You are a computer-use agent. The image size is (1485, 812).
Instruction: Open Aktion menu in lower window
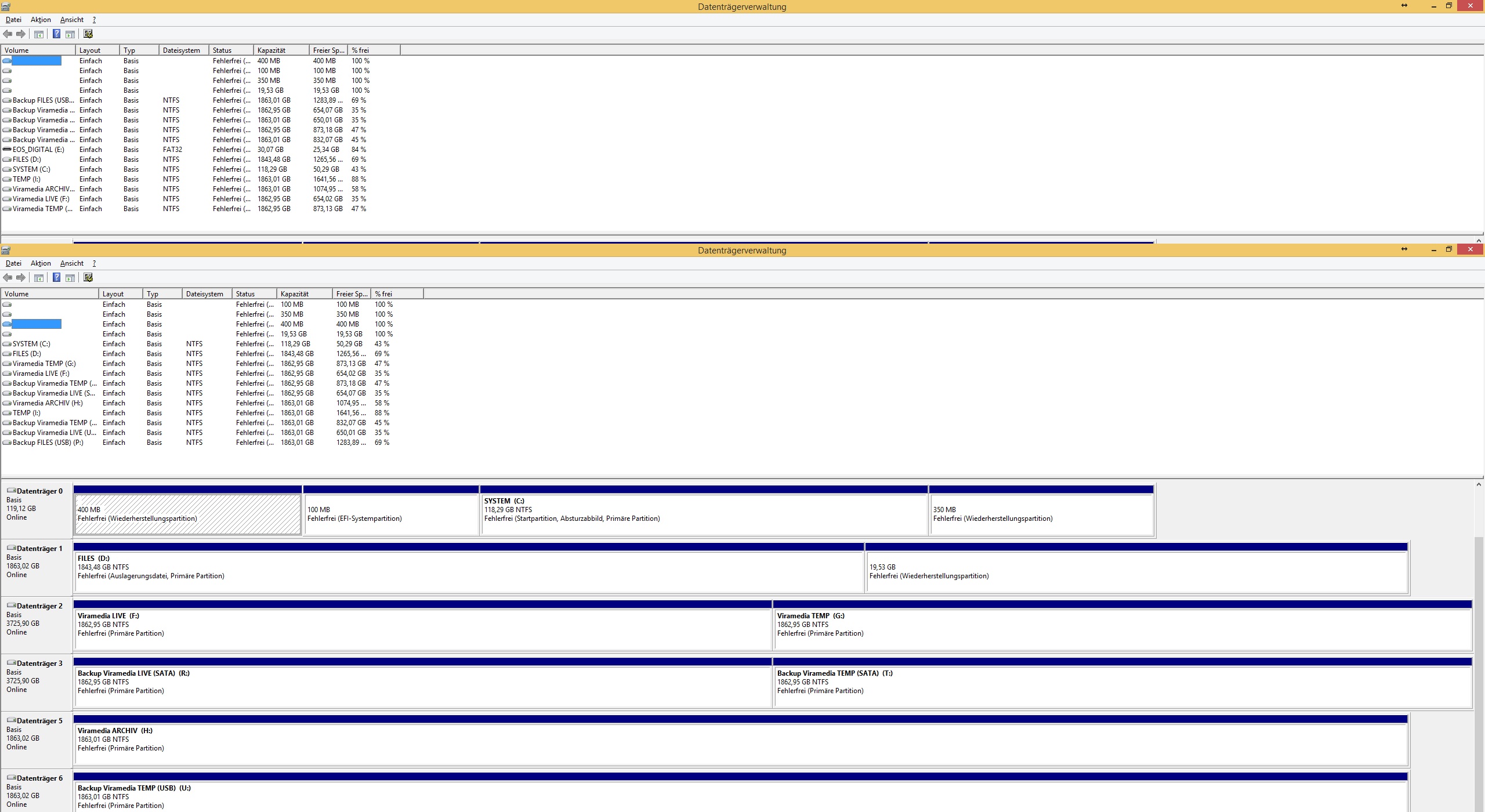[41, 263]
